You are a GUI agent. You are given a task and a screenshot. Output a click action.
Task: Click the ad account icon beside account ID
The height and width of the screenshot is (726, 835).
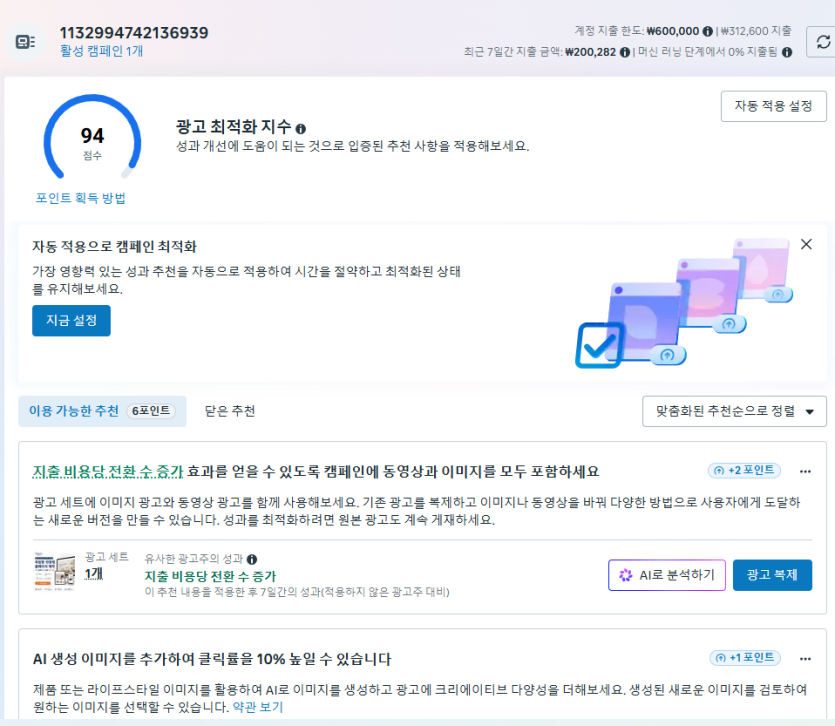point(25,42)
